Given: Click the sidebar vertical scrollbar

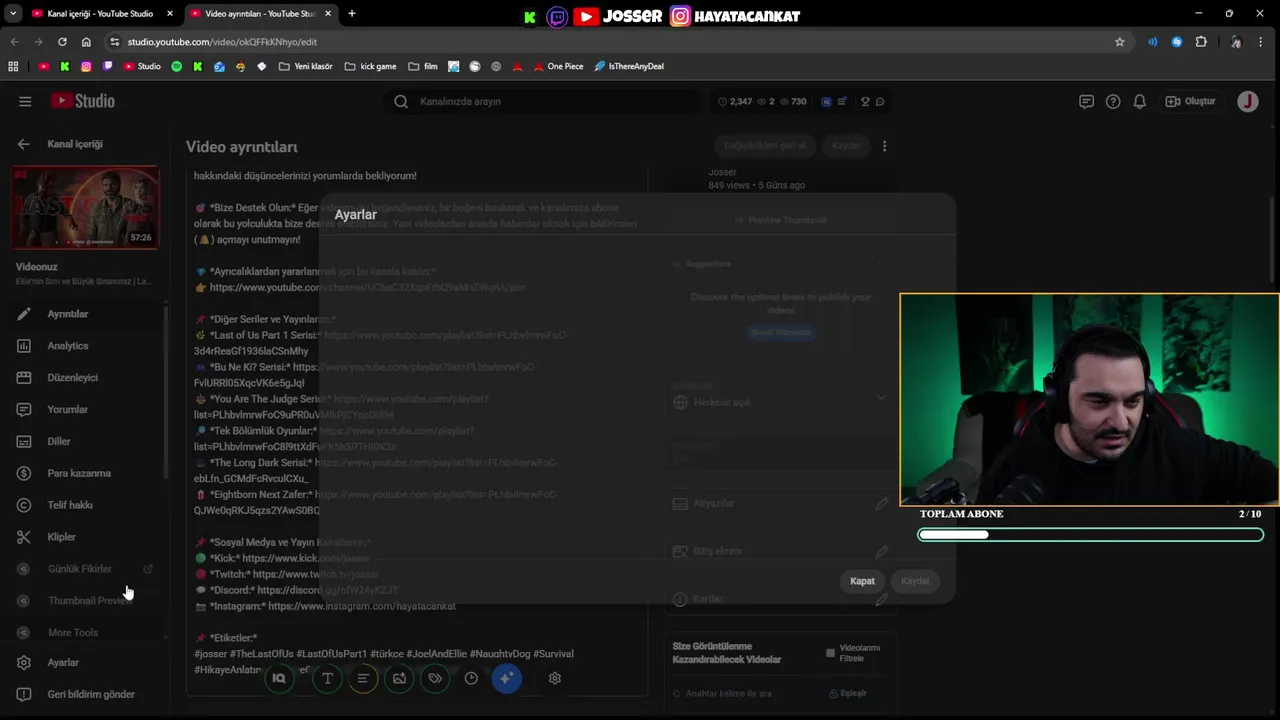Looking at the screenshot, I should pos(166,390).
